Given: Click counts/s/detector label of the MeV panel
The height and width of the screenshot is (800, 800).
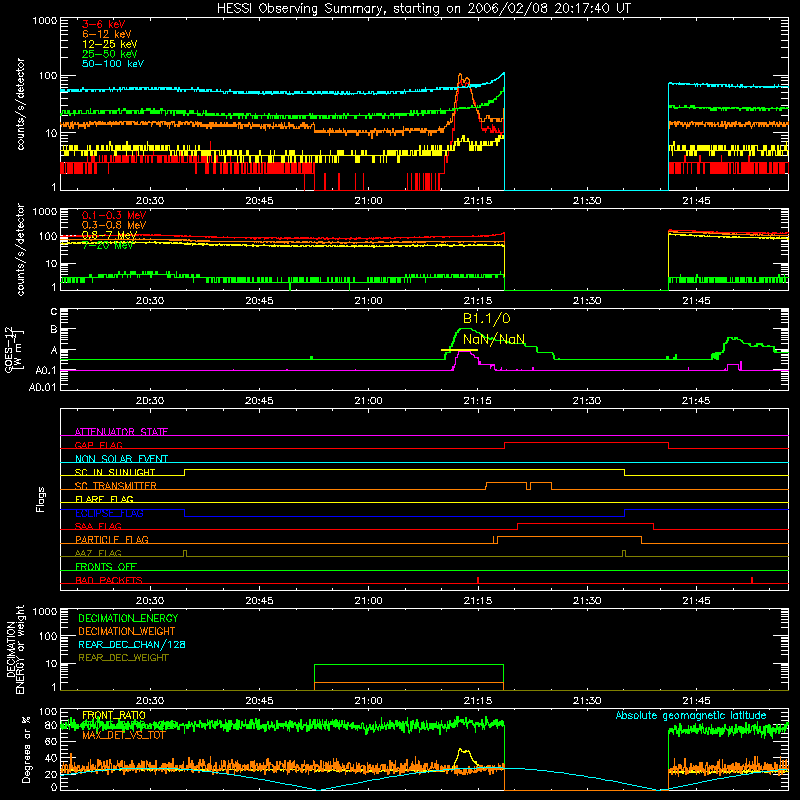Looking at the screenshot, I should [x=20, y=249].
